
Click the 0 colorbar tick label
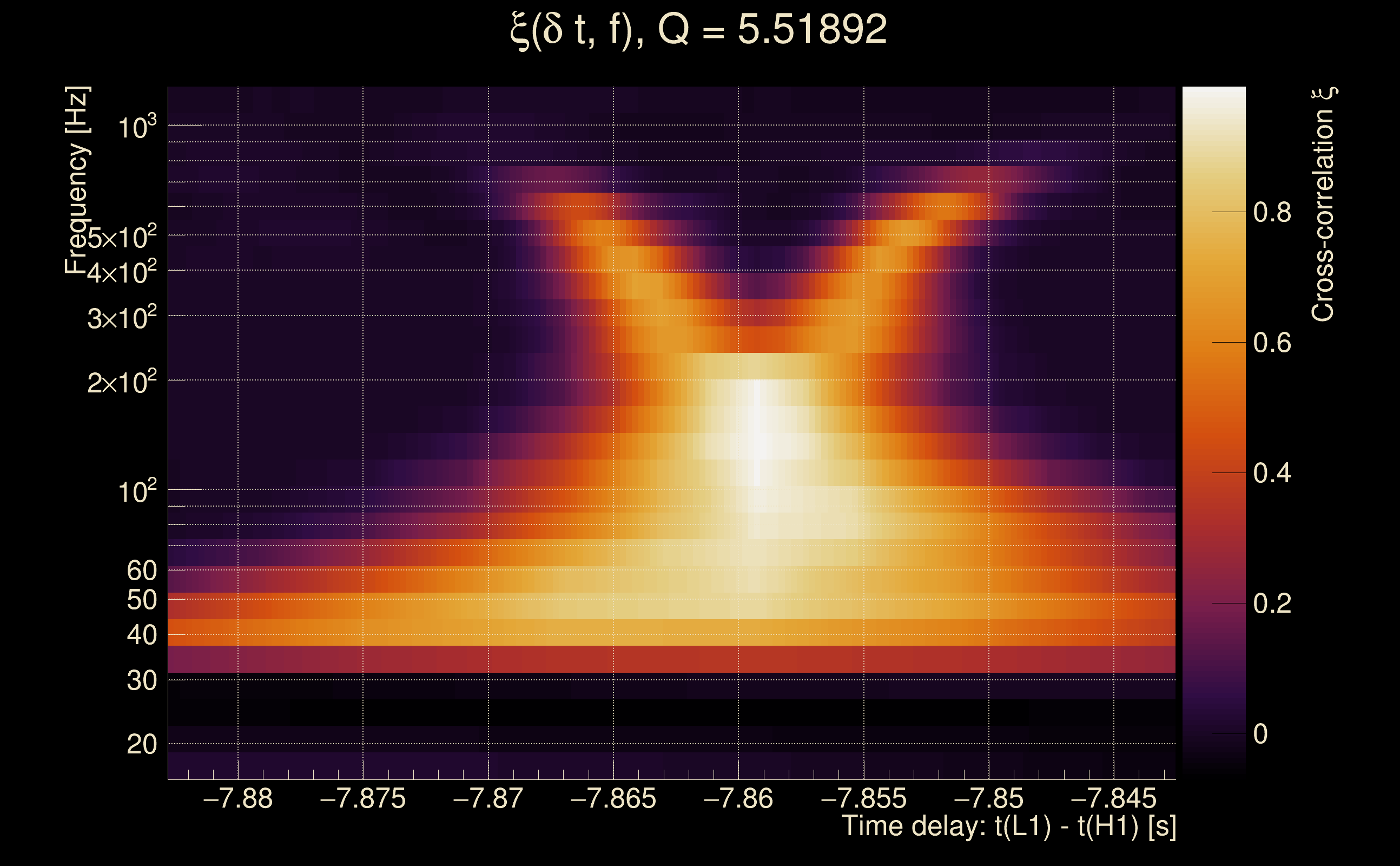click(1260, 734)
